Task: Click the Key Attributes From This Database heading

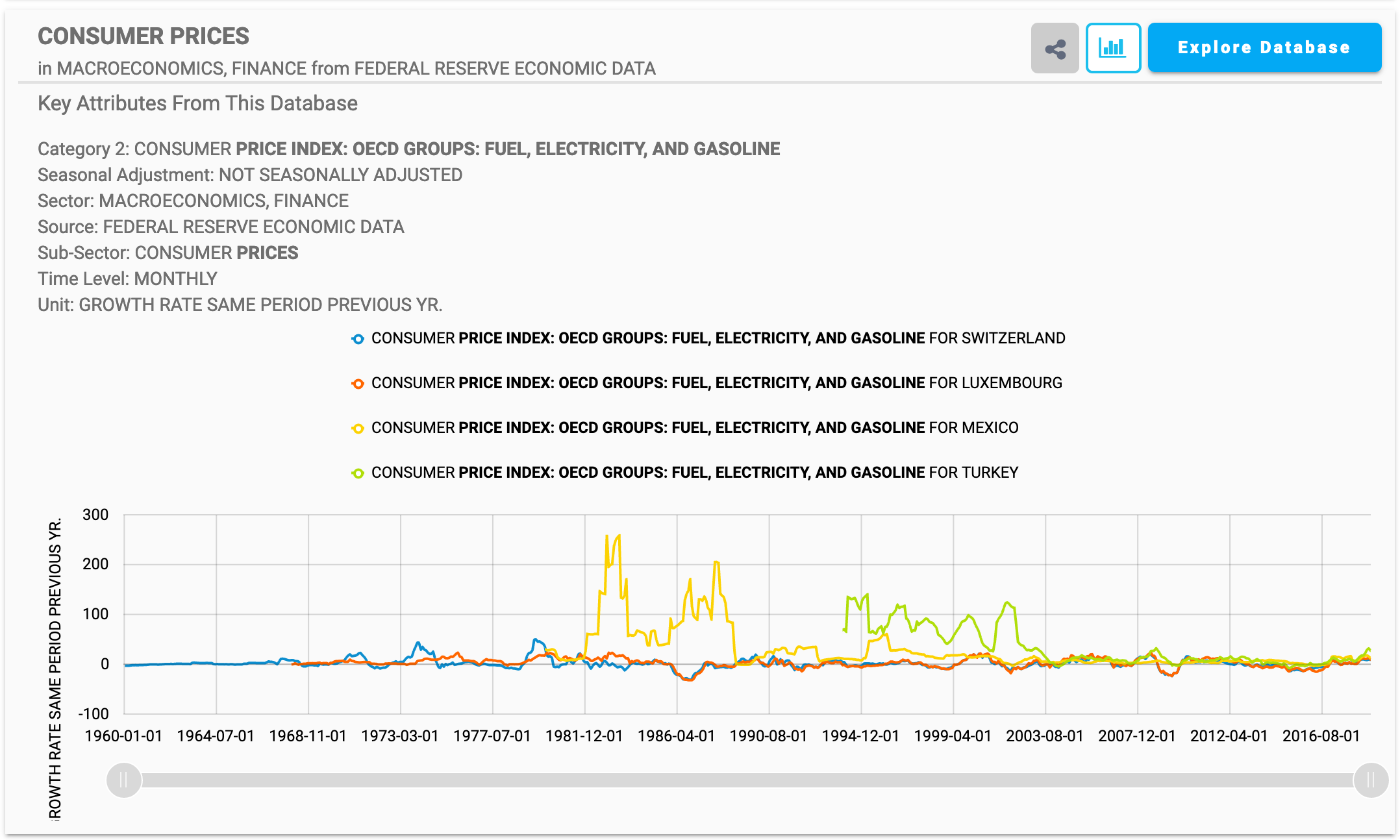Action: [x=197, y=103]
